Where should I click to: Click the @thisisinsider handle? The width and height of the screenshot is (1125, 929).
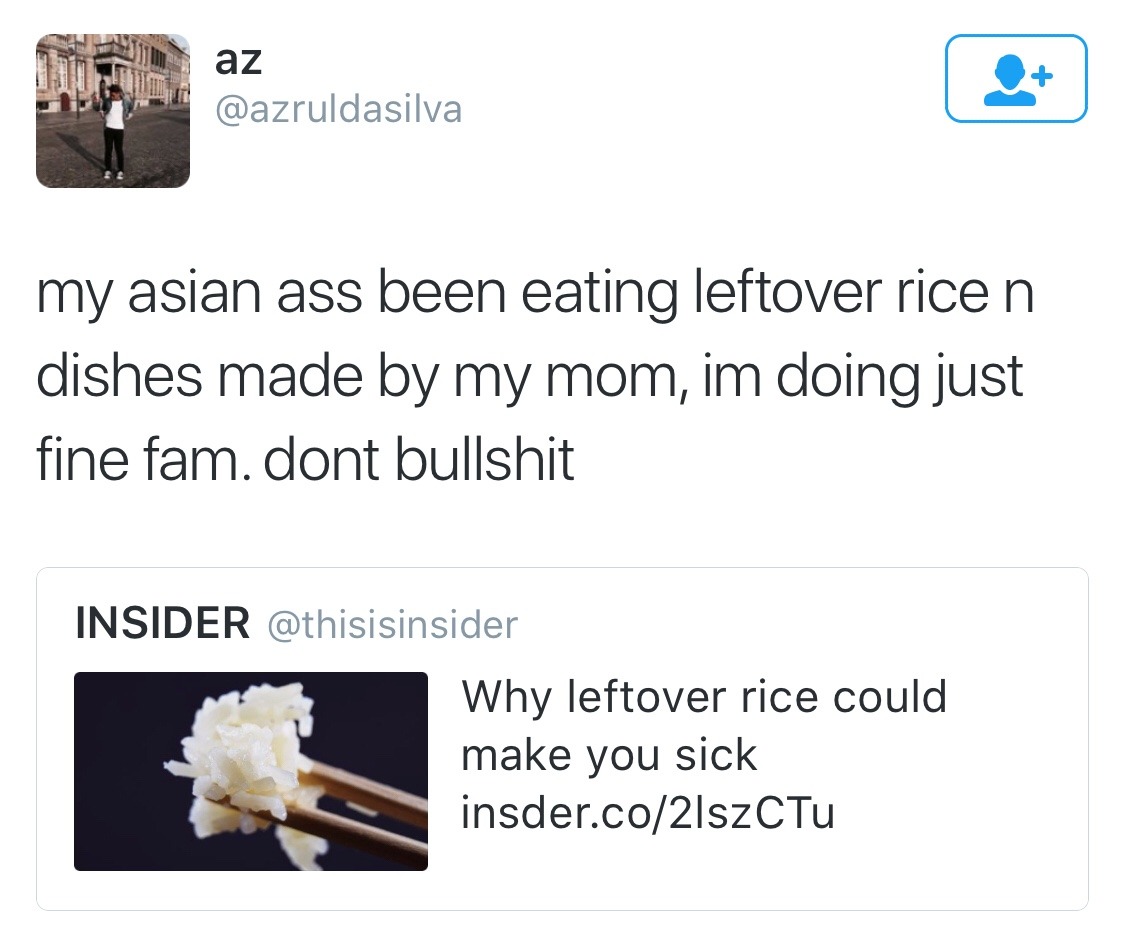click(392, 625)
